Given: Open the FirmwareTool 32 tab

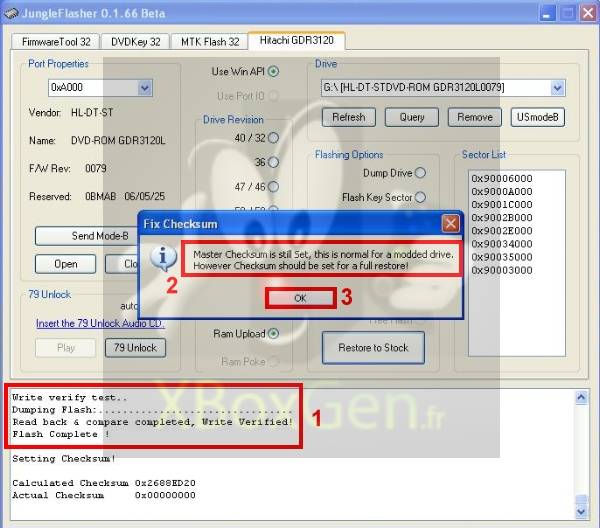Looking at the screenshot, I should [56, 42].
